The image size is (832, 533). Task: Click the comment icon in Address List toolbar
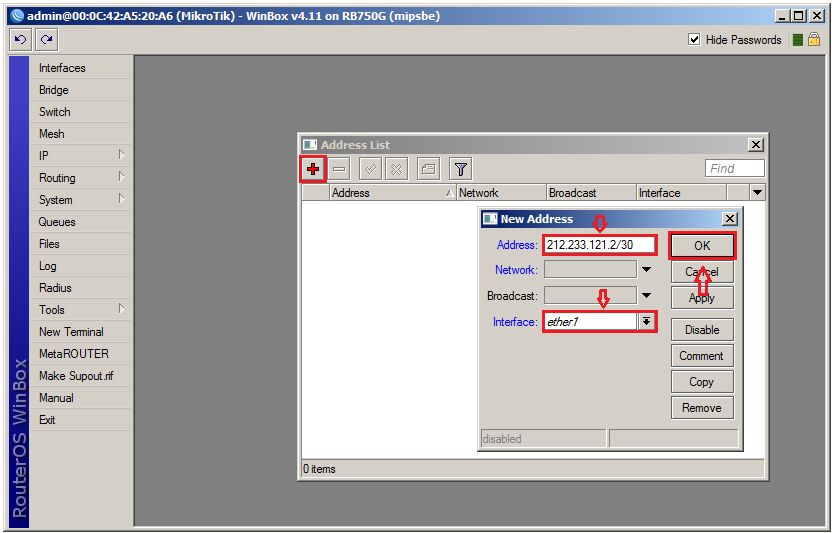[x=427, y=169]
